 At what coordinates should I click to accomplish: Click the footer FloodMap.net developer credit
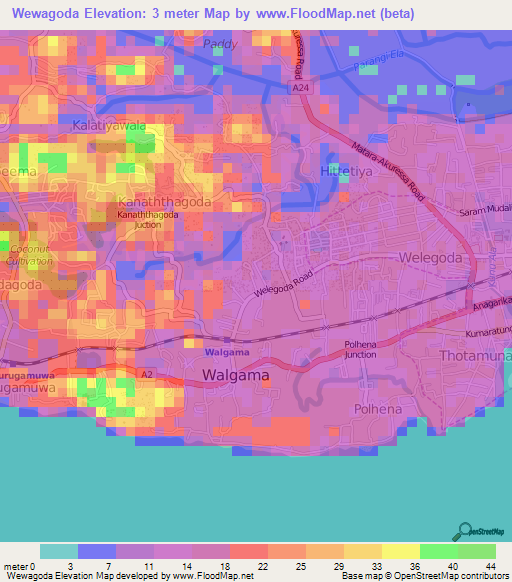coord(130,576)
